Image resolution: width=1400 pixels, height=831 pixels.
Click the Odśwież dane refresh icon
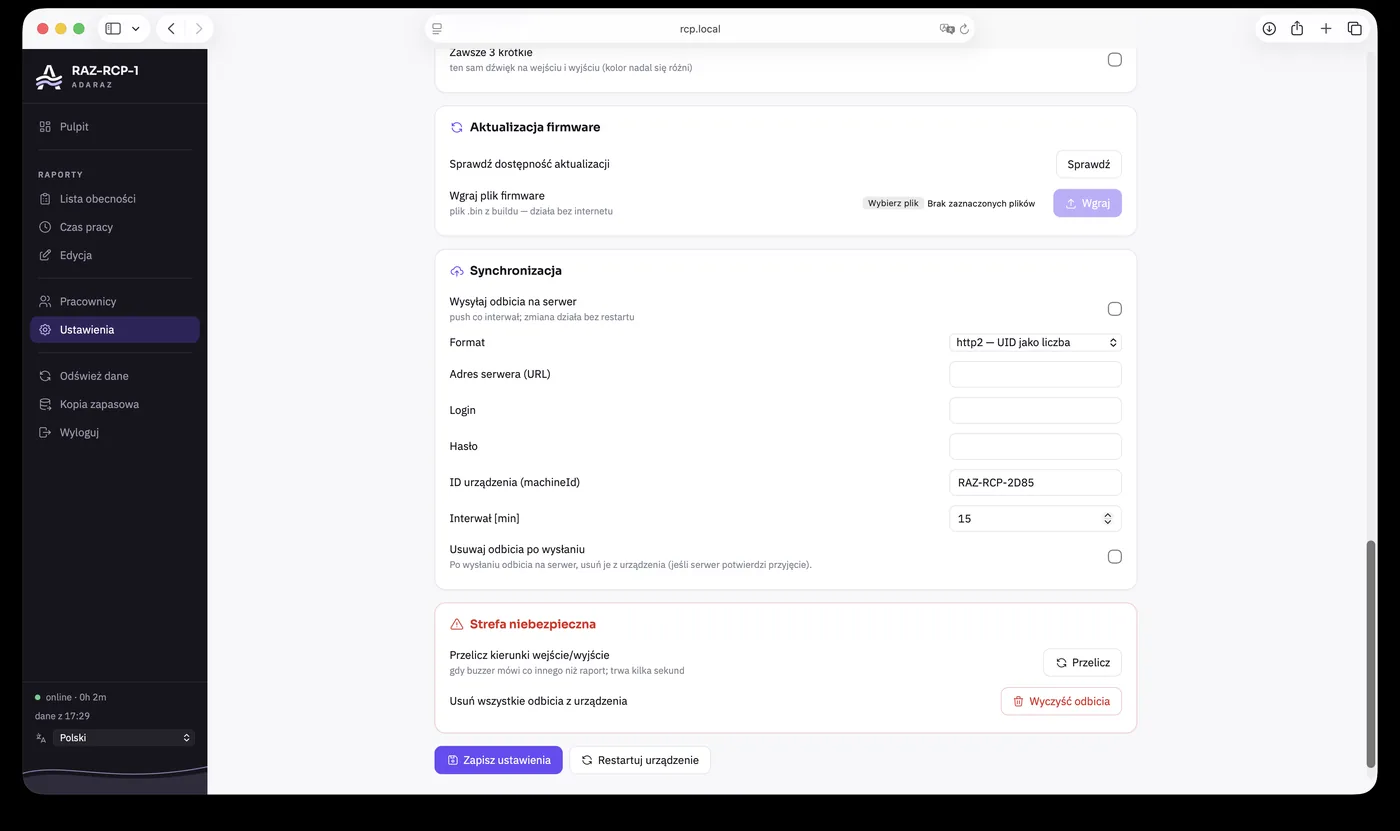pyautogui.click(x=45, y=376)
